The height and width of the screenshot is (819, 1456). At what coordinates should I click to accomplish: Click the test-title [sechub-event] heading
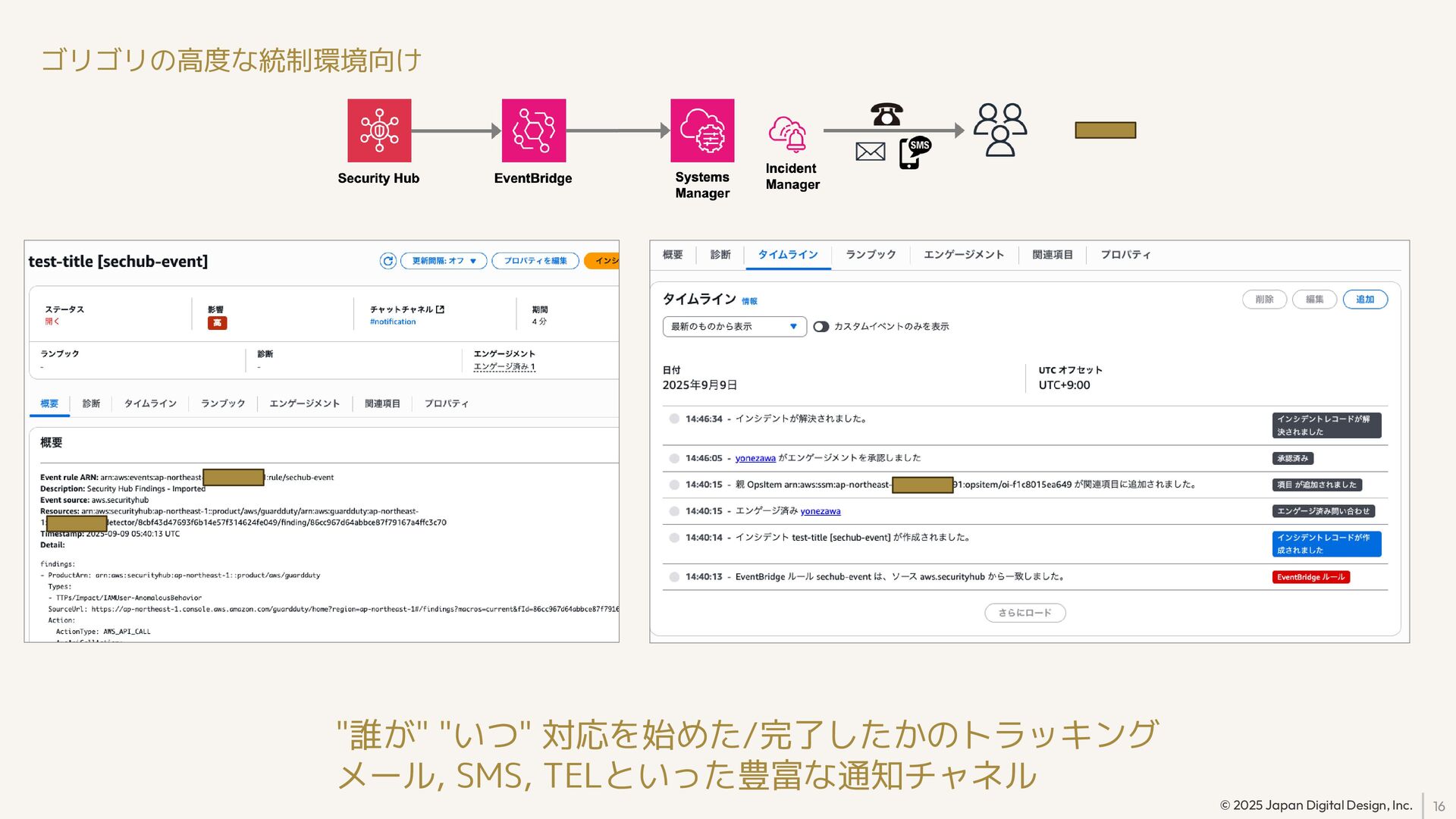coord(118,262)
